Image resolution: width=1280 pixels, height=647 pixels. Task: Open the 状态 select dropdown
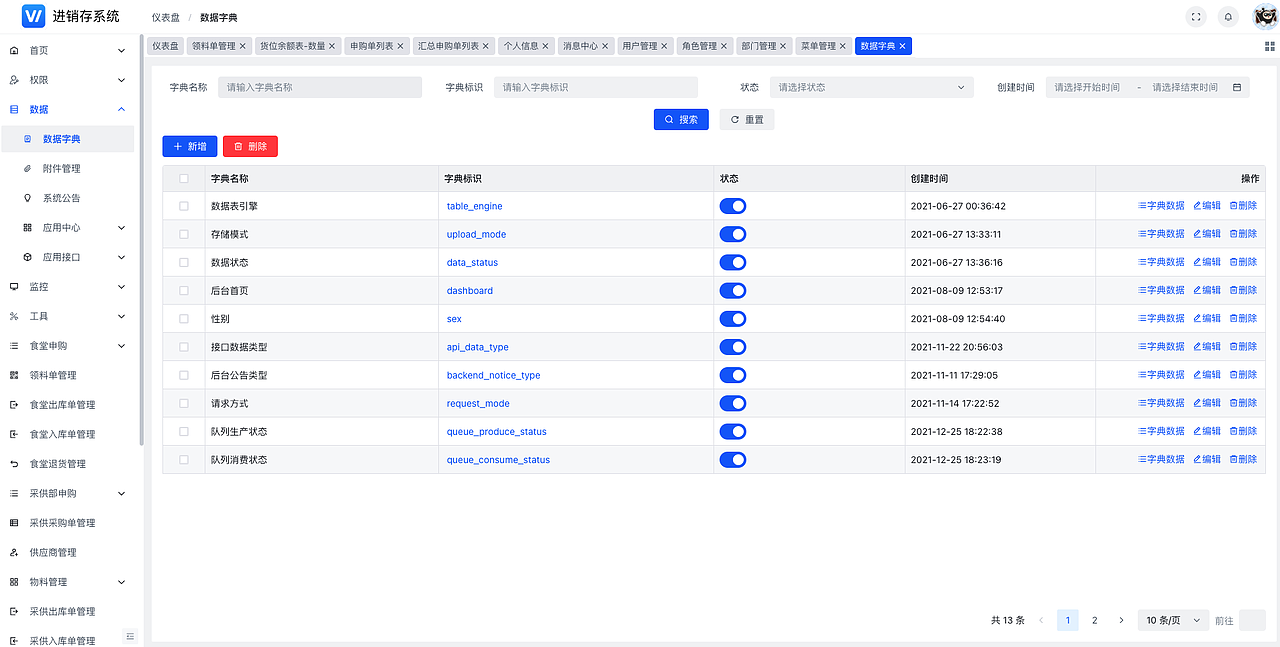coord(871,87)
